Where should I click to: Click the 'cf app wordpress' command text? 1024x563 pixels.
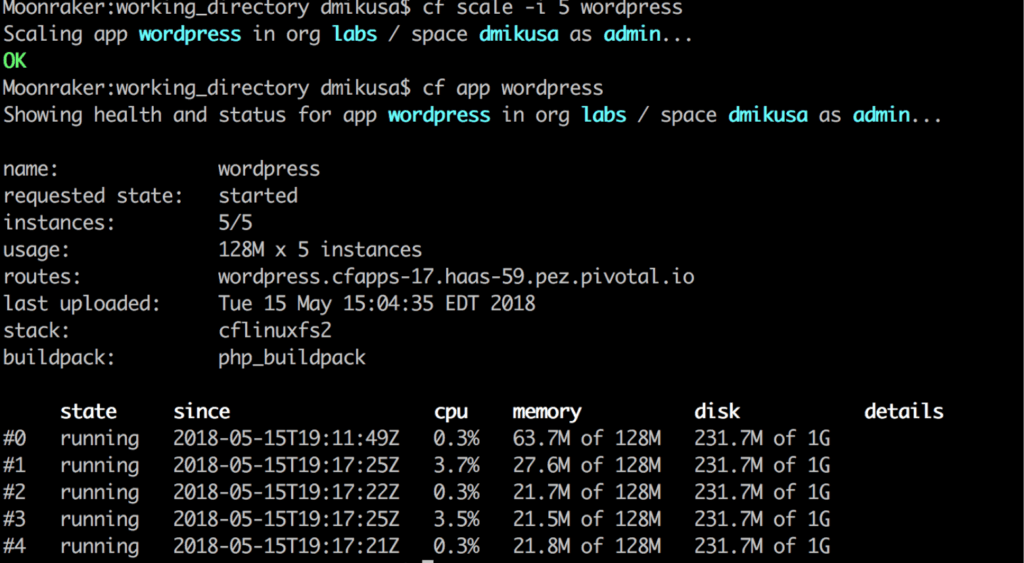point(513,88)
